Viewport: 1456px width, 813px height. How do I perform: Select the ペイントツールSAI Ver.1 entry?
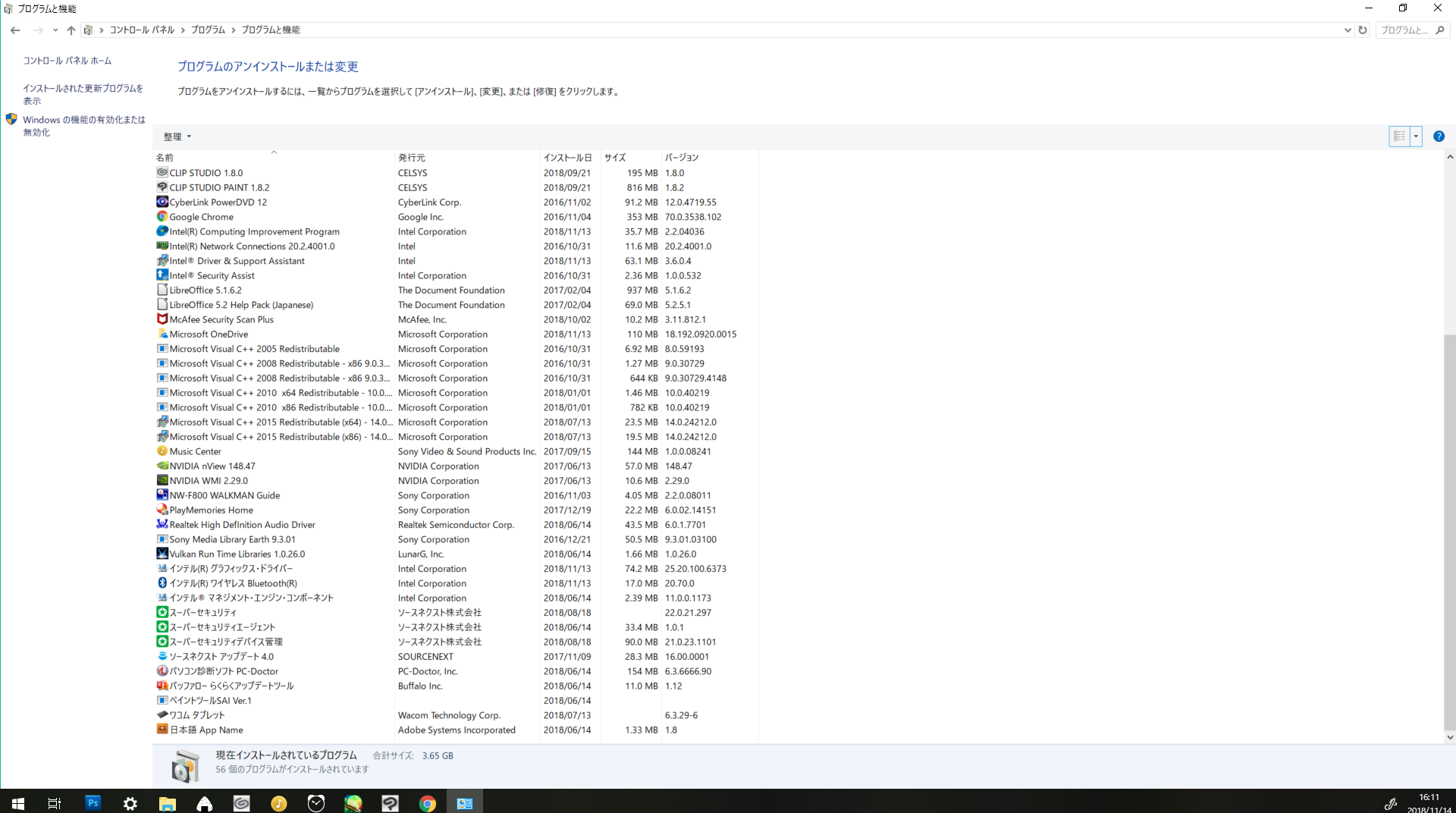pos(456,701)
